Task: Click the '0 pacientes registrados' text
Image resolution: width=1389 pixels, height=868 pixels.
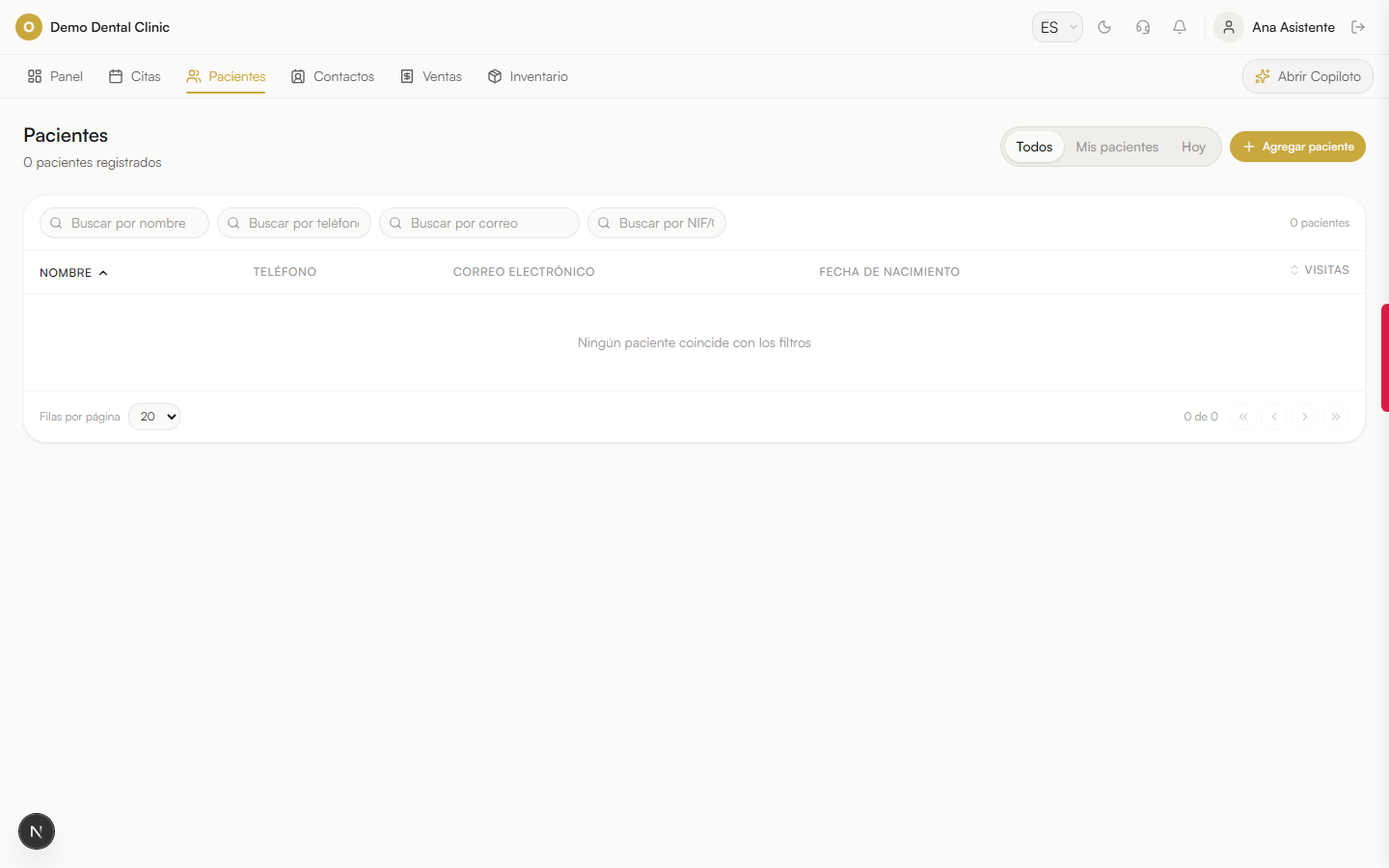Action: point(93,162)
